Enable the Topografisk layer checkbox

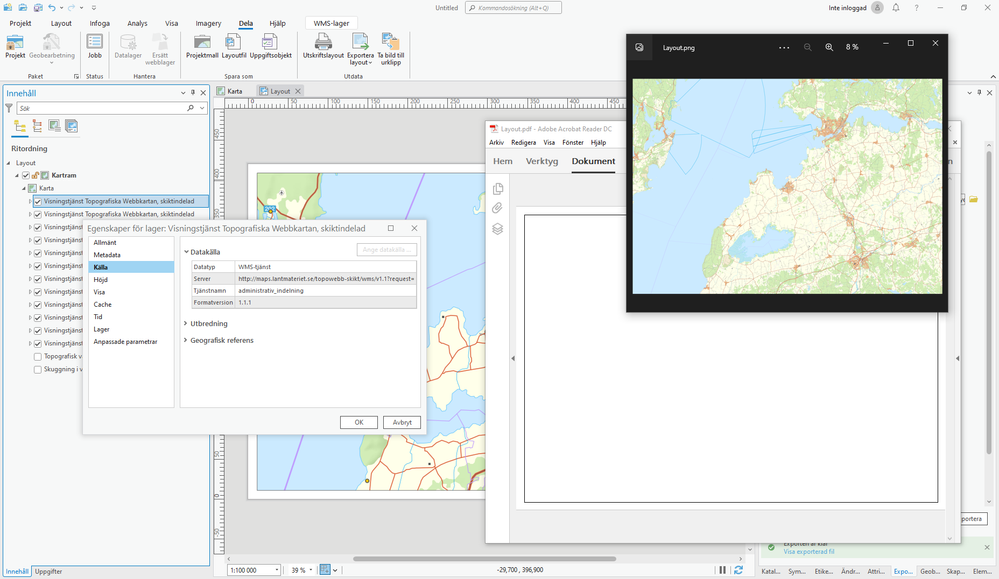pyautogui.click(x=38, y=356)
